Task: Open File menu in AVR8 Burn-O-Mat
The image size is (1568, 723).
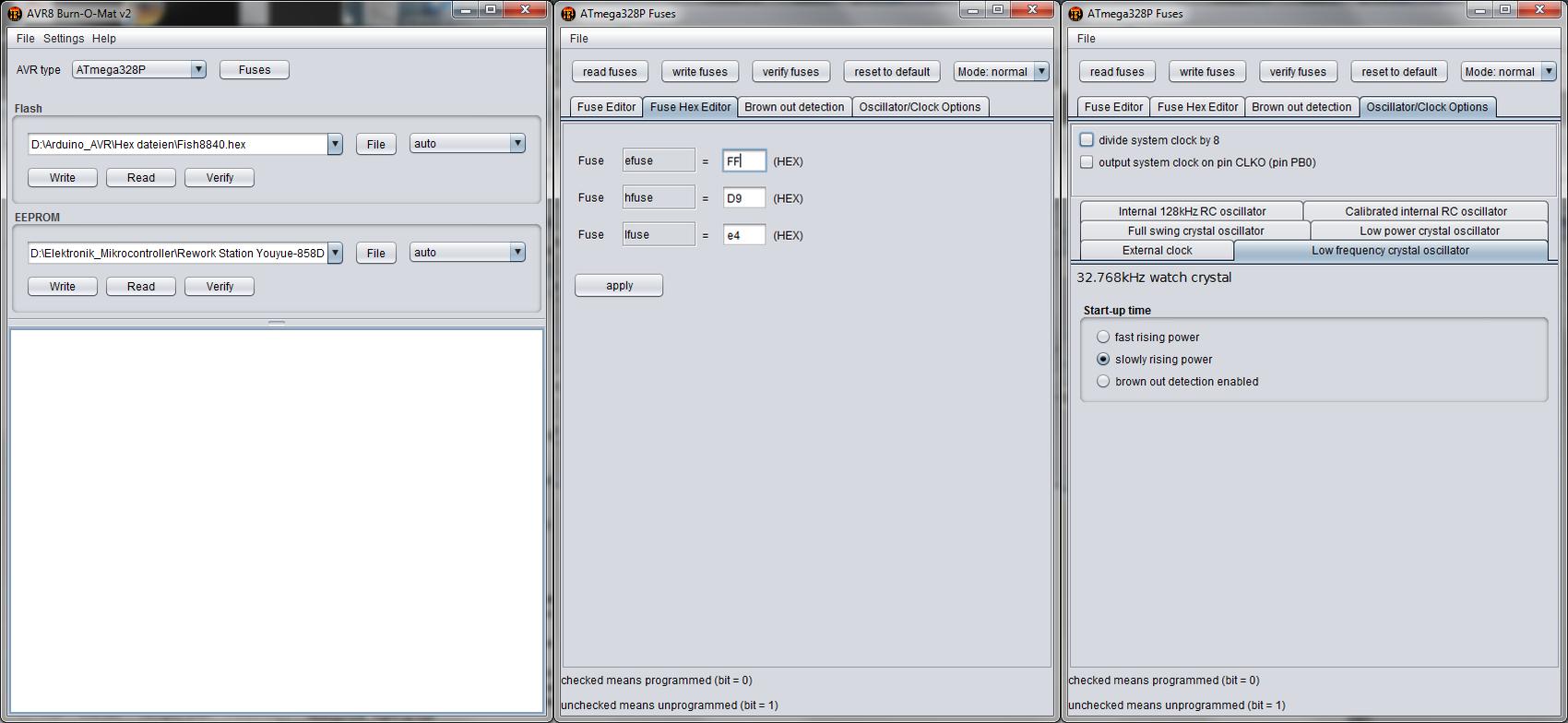Action: coord(26,39)
